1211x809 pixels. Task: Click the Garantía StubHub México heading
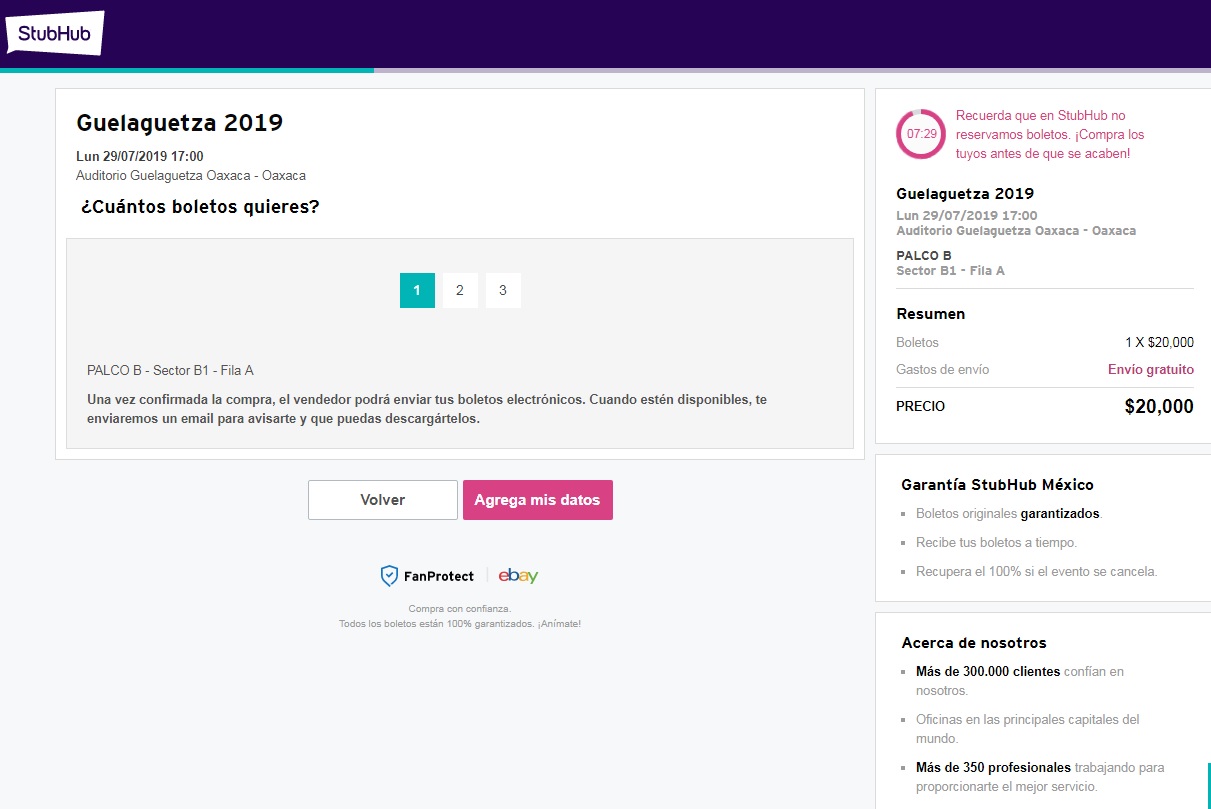click(997, 485)
